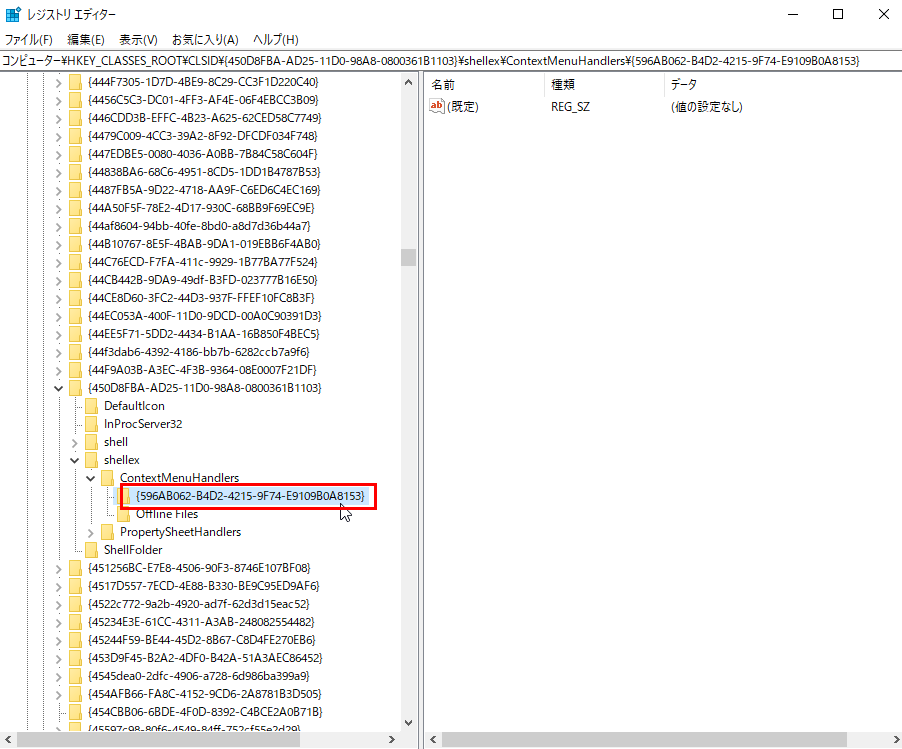Image resolution: width=902 pixels, height=749 pixels.
Task: Expand the {444F7305-1D7D-4BE9-8C29-CC3F1D220C40} key
Action: click(58, 82)
